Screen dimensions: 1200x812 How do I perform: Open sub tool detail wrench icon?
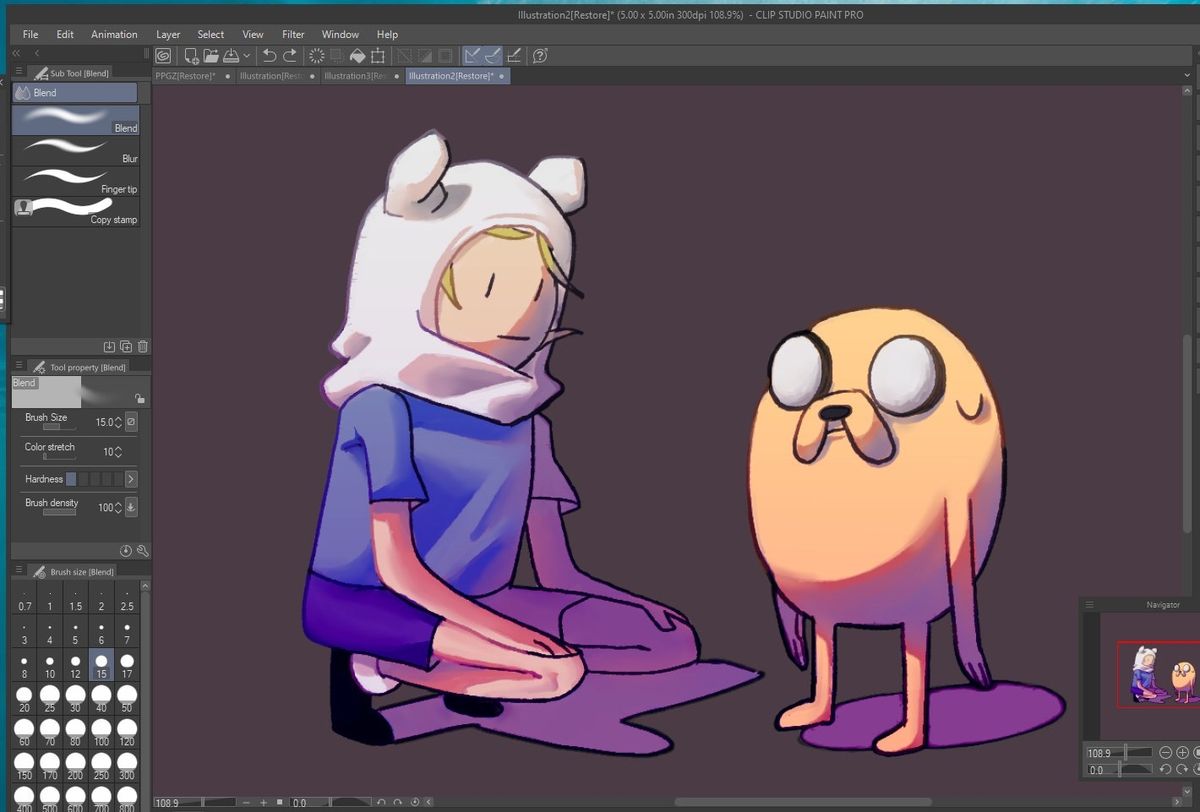click(x=142, y=551)
